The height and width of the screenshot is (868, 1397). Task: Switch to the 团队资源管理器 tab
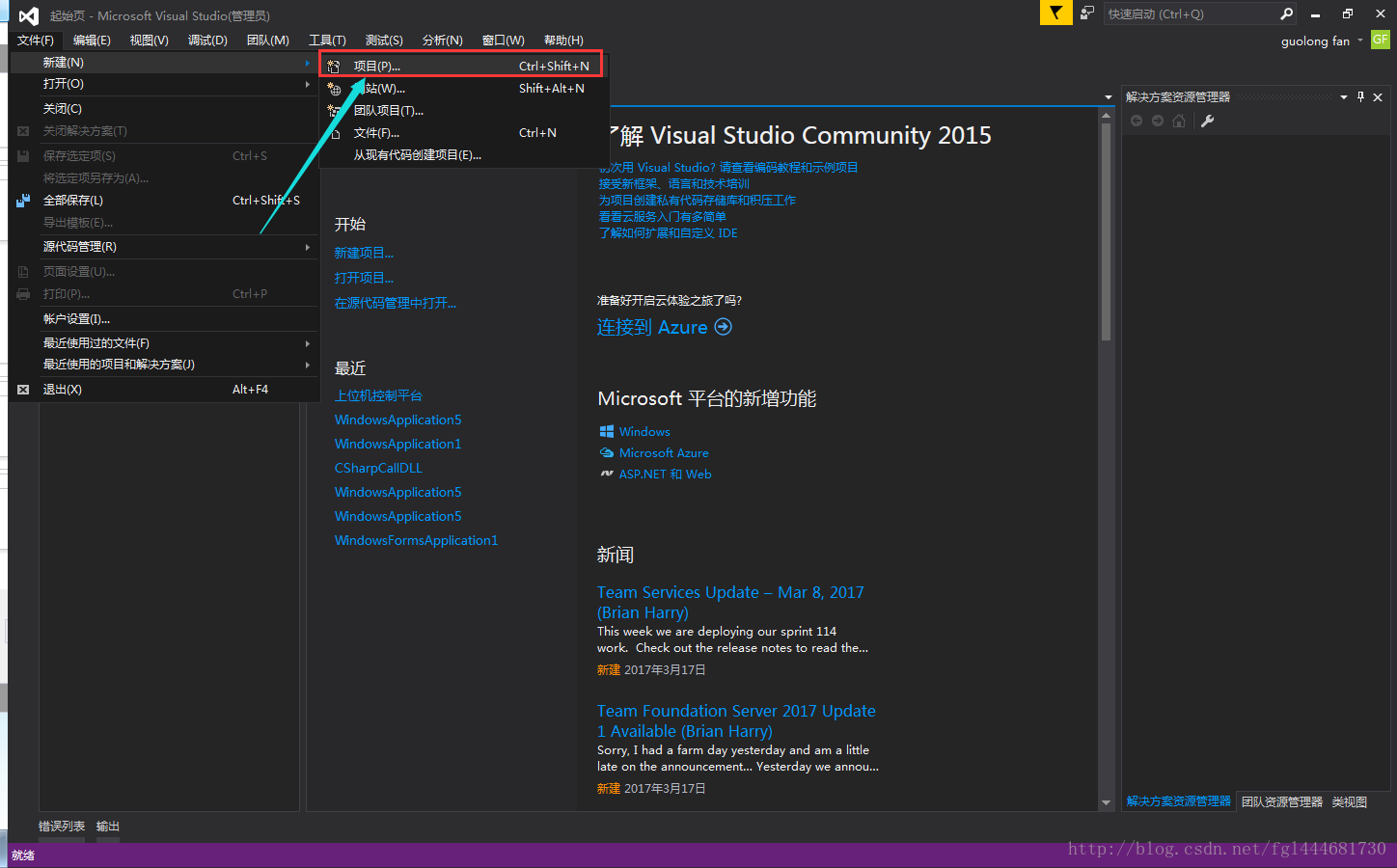point(1282,801)
